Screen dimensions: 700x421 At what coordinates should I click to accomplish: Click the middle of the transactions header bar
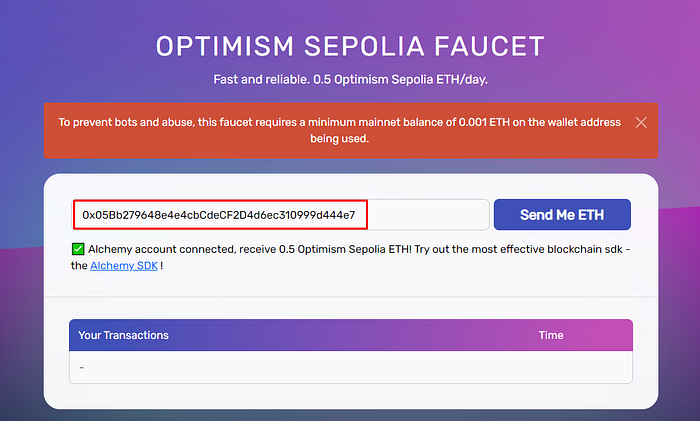tap(350, 335)
